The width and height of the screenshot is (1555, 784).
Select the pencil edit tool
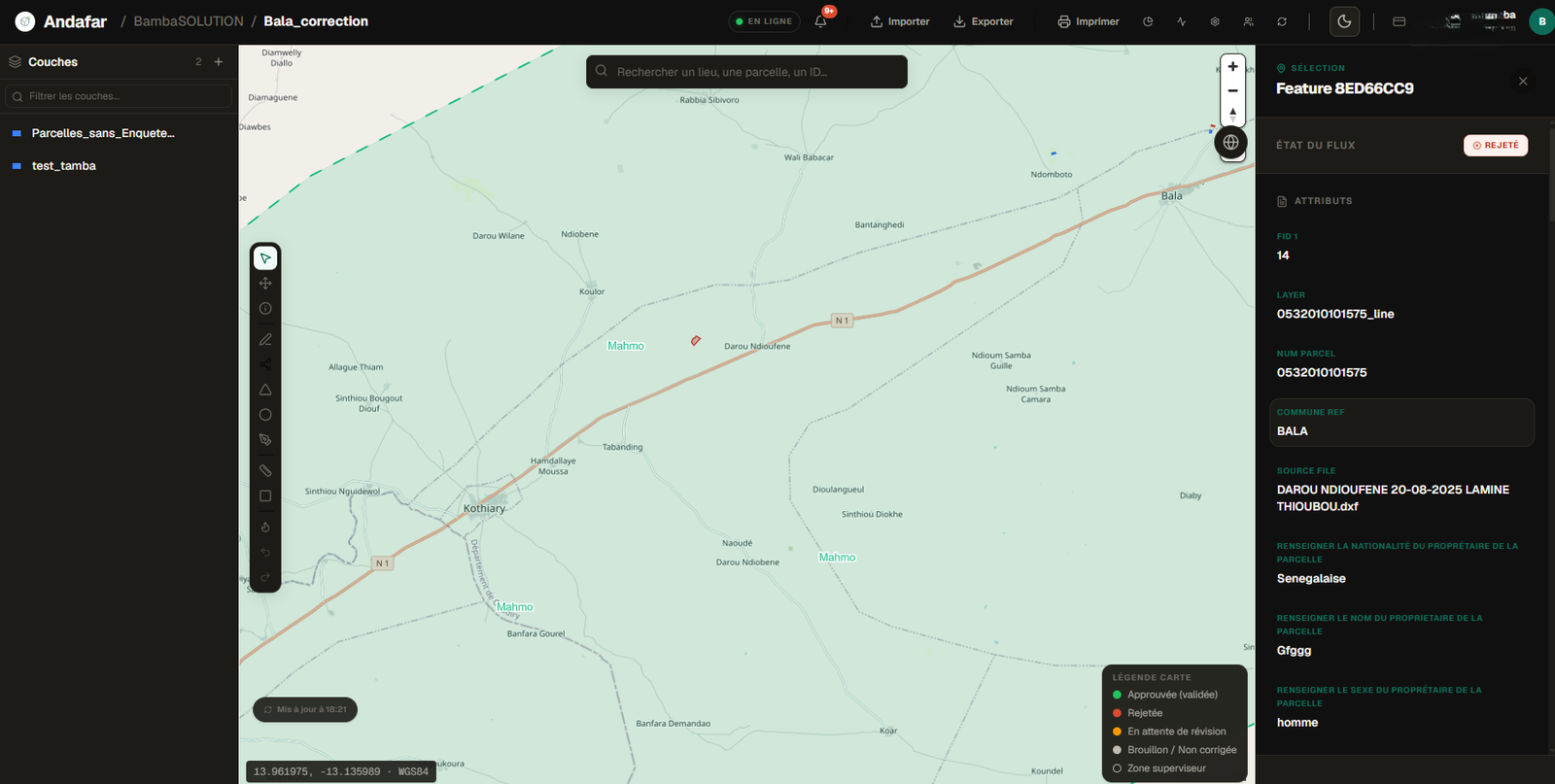(x=265, y=340)
